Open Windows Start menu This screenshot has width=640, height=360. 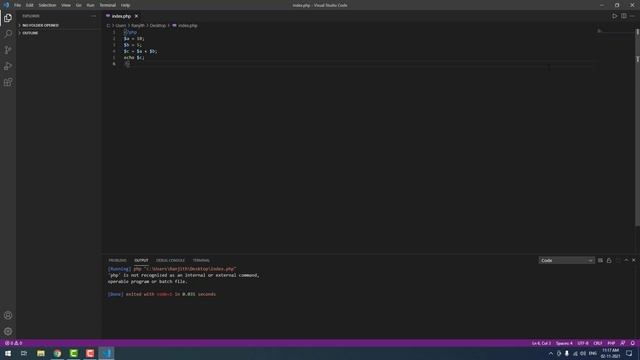pyautogui.click(x=8, y=353)
